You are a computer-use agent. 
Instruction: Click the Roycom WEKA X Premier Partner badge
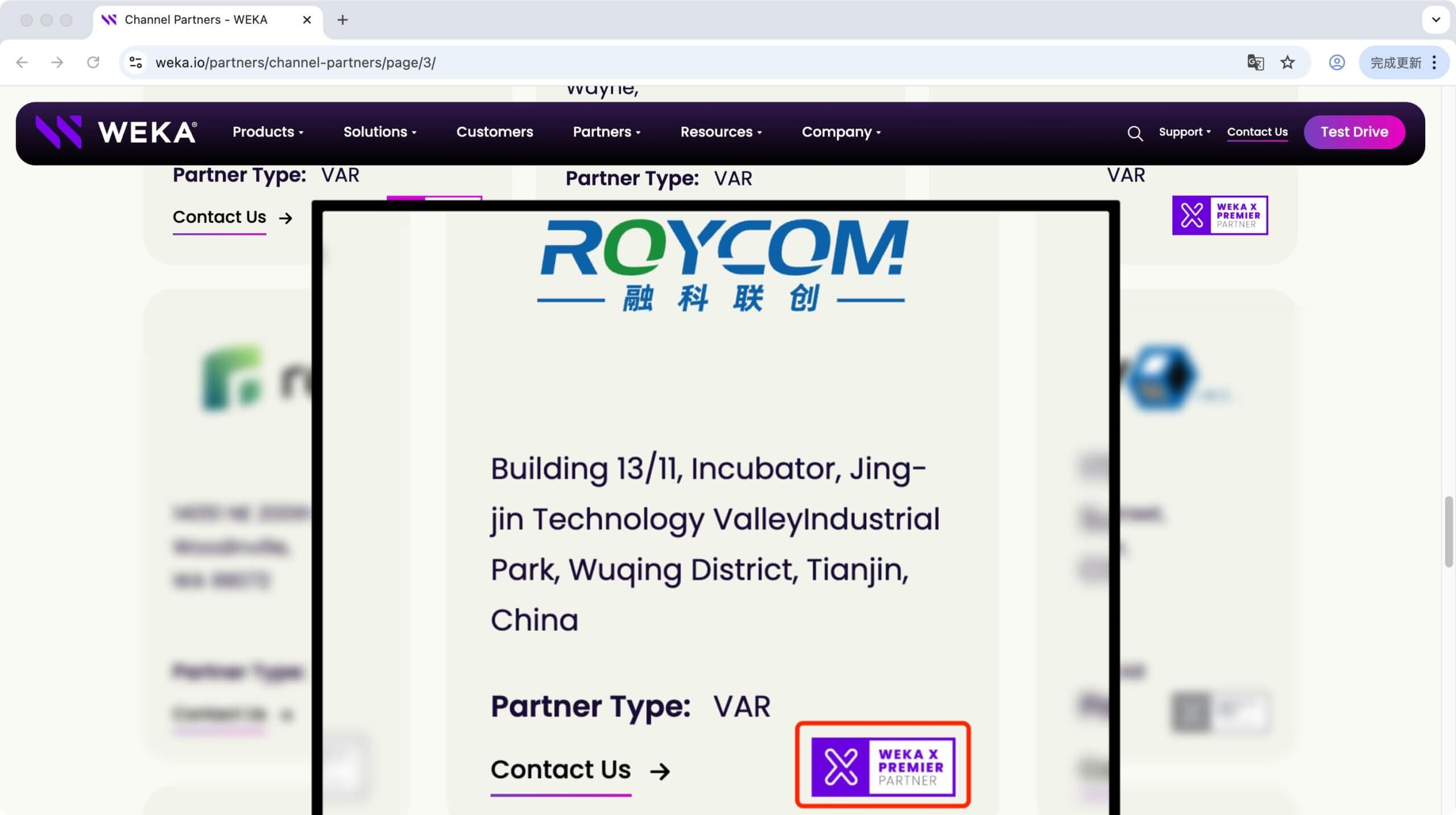[x=883, y=766]
